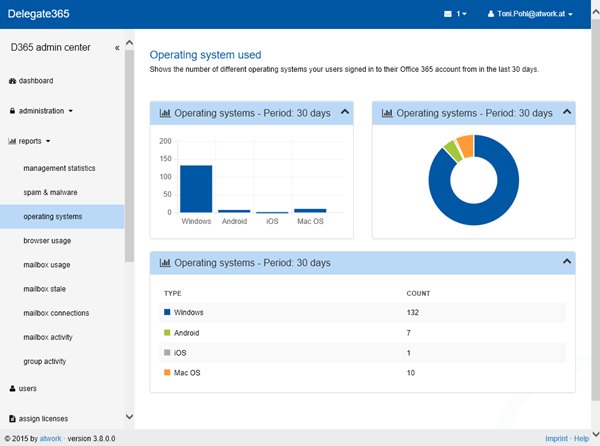Collapse the sidebar with double chevron icon
The width and height of the screenshot is (600, 446).
(x=117, y=47)
